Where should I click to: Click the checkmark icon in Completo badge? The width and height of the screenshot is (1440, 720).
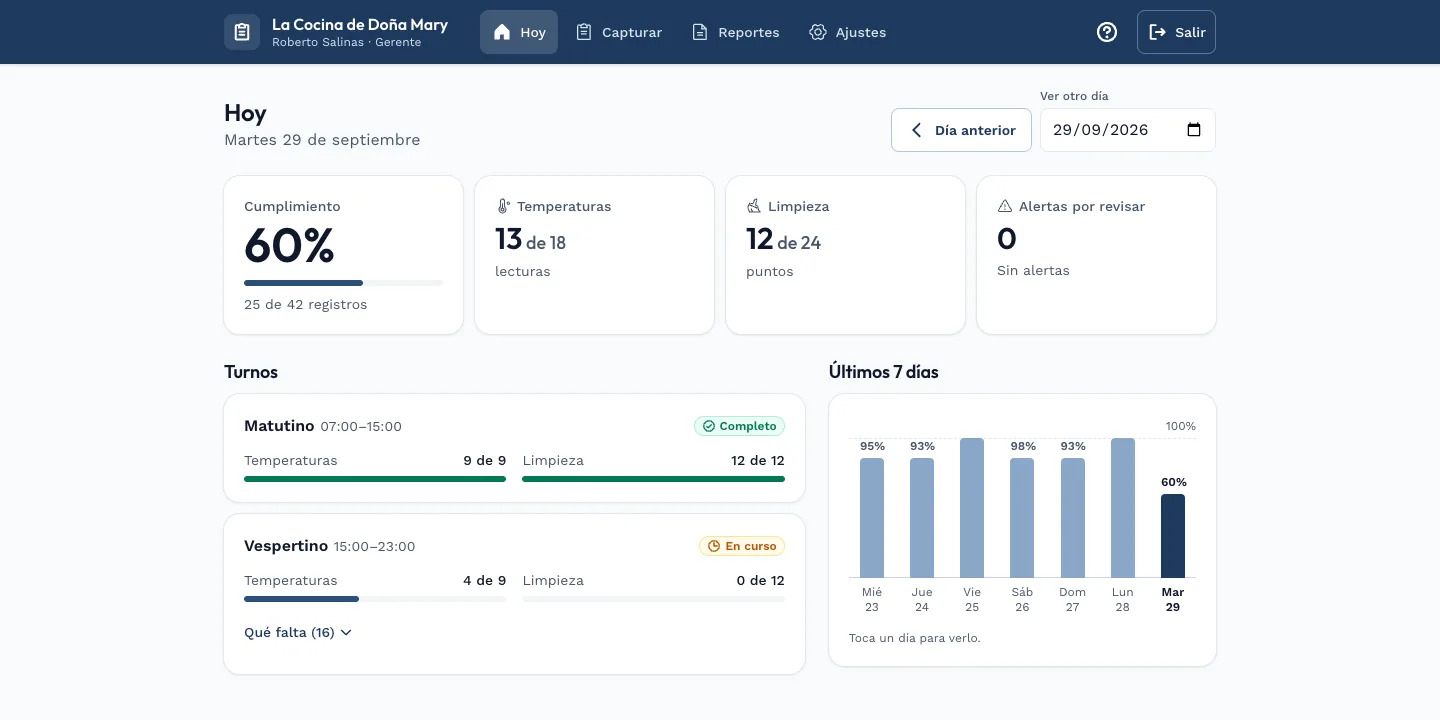tap(709, 426)
